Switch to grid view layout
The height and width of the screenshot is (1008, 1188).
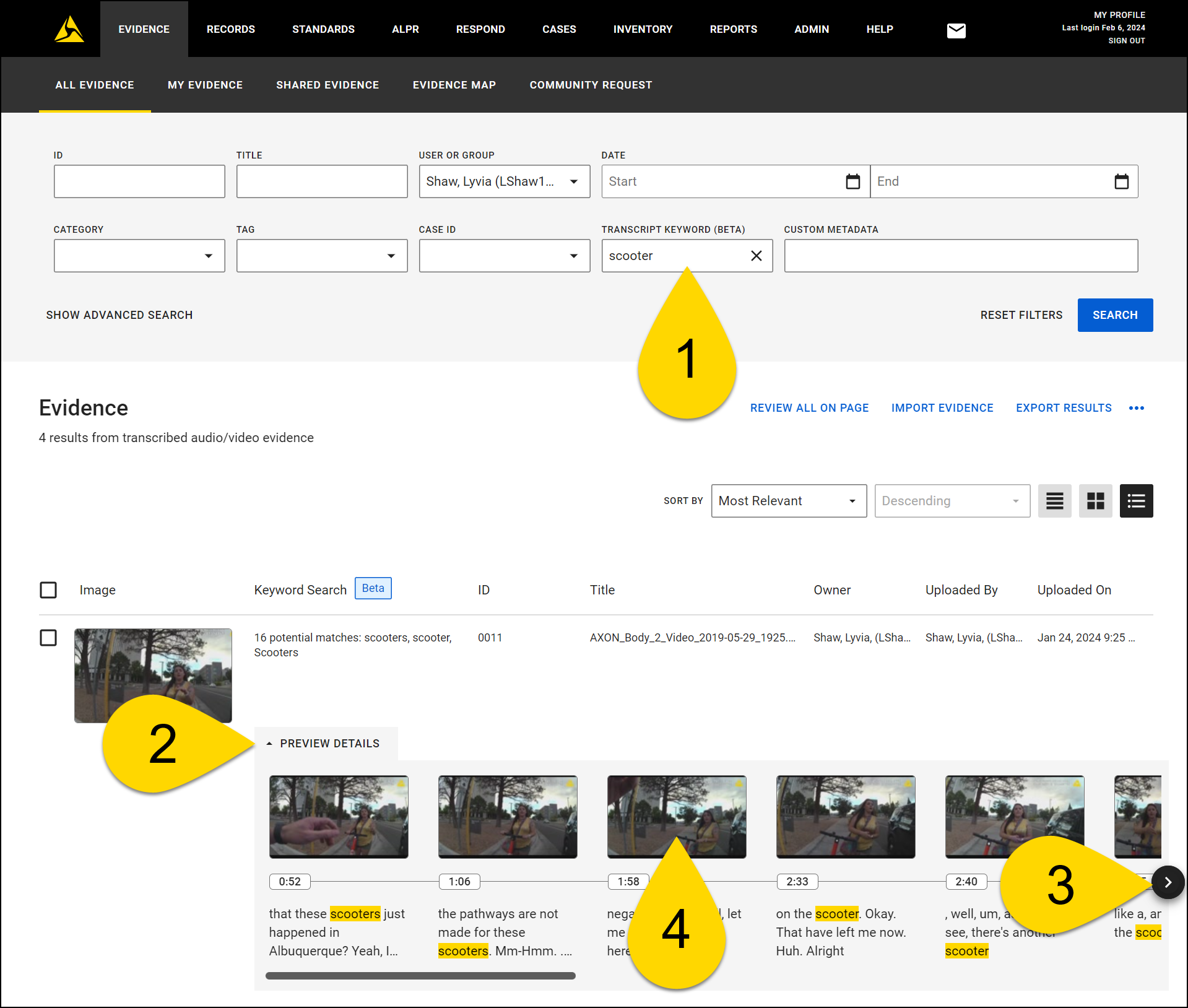coord(1095,501)
